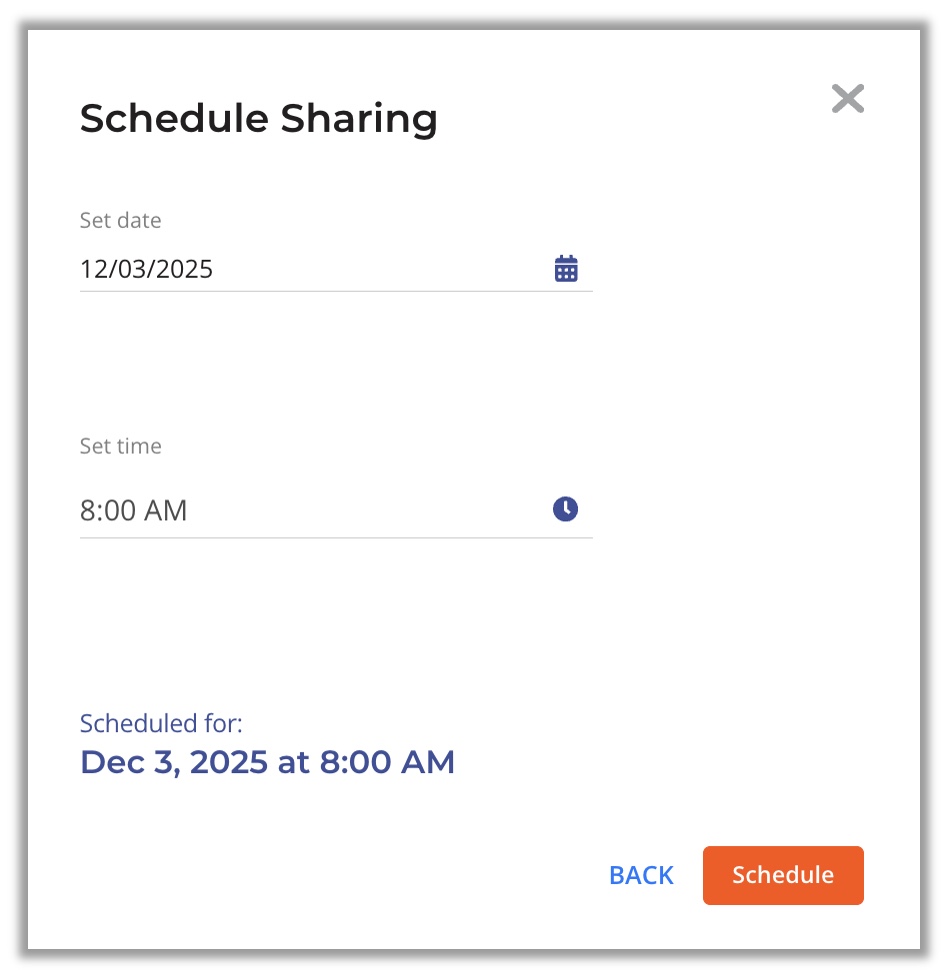Click the Set time label
Viewport: 944px width, 970px height.
120,446
